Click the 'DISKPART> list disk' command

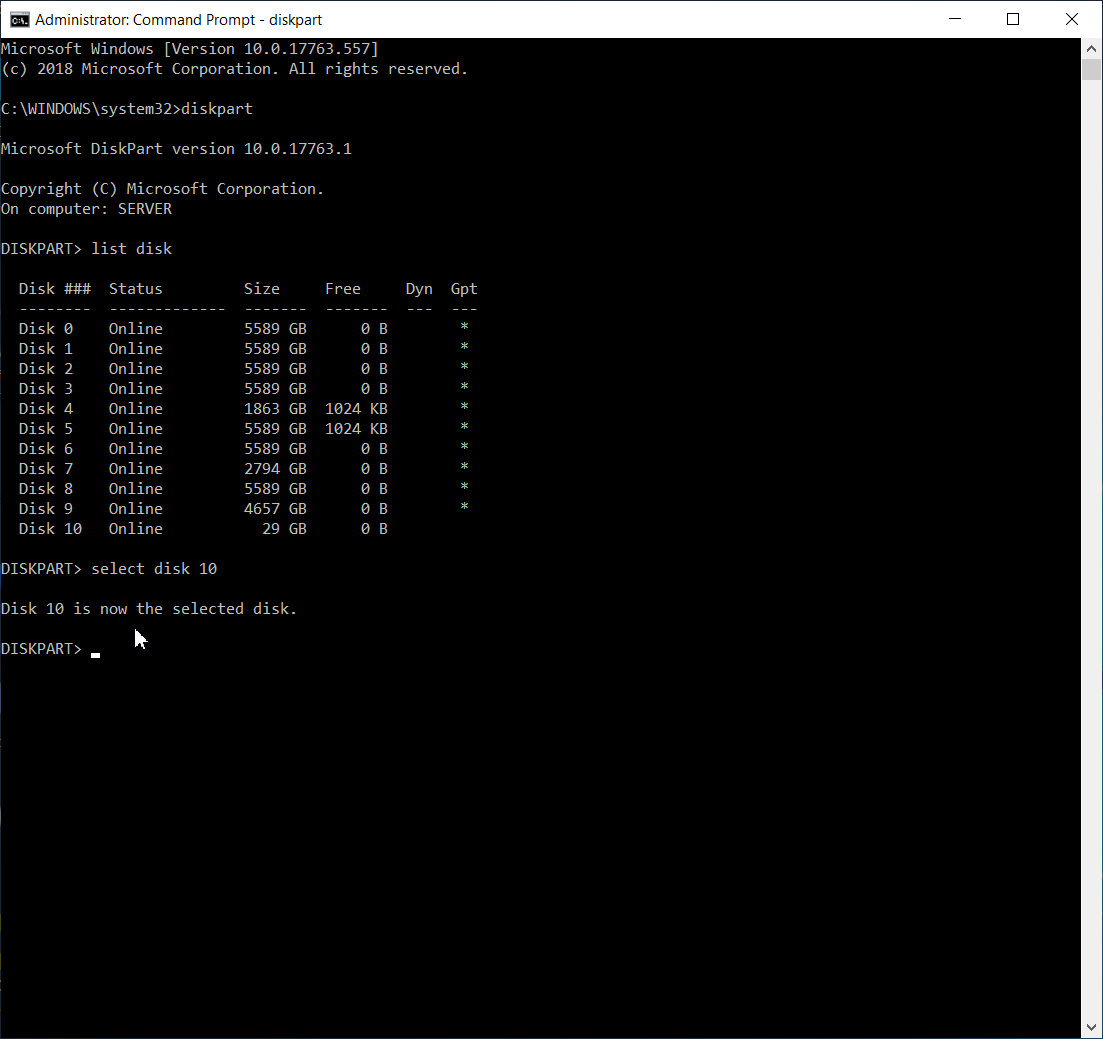[87, 249]
